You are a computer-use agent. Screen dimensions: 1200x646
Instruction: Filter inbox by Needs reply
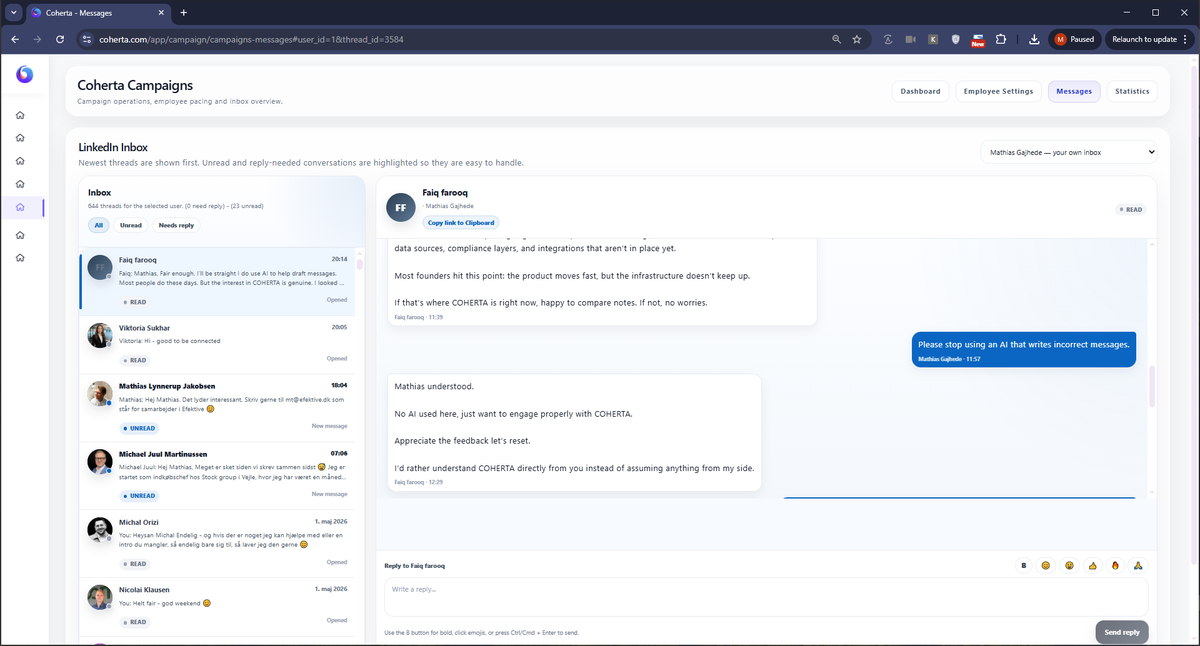pos(176,225)
